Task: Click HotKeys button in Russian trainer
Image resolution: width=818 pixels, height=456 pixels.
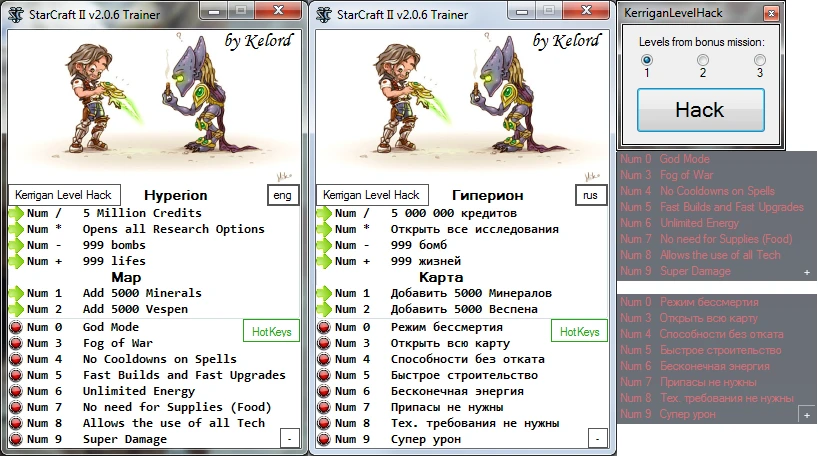Action: click(x=579, y=331)
